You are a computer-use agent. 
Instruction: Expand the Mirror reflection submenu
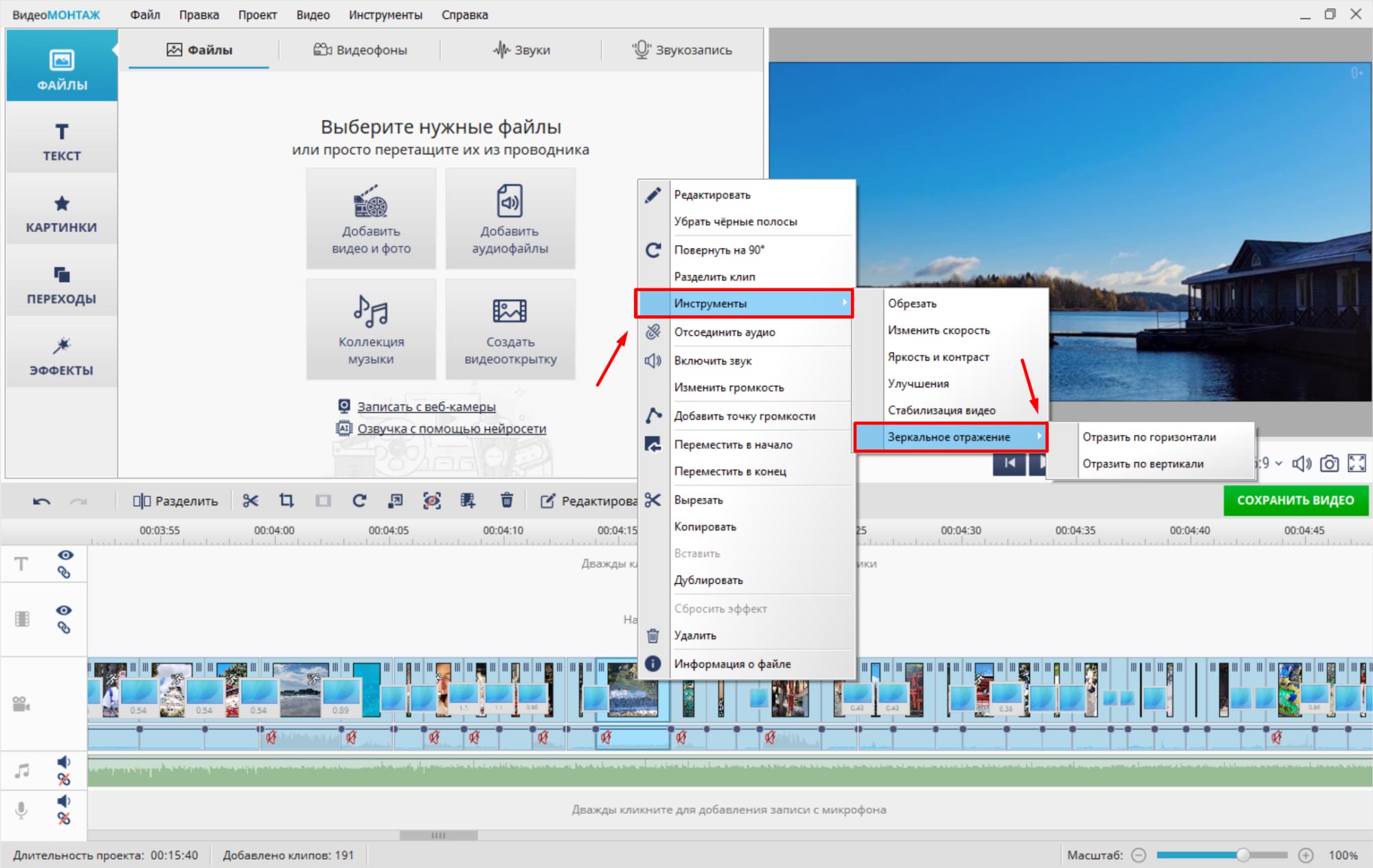(949, 437)
